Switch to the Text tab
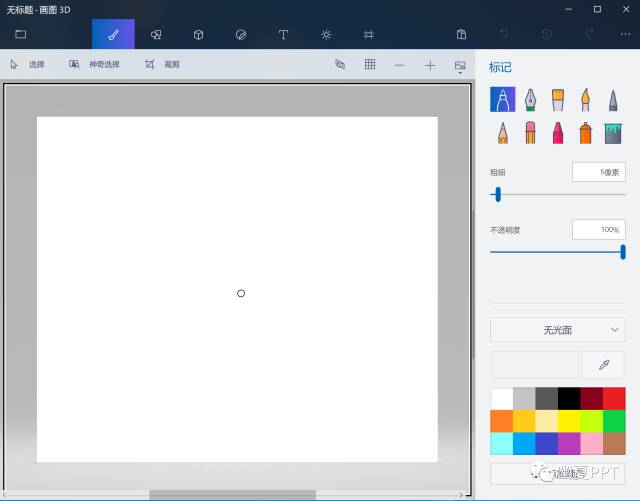The height and width of the screenshot is (501, 640). tap(283, 34)
